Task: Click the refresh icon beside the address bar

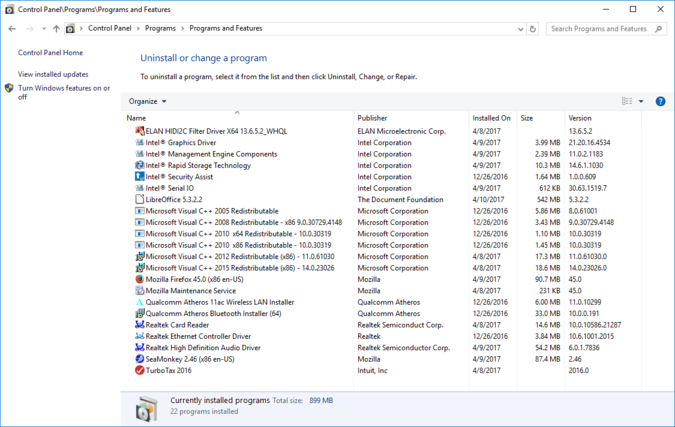Action: click(x=533, y=29)
